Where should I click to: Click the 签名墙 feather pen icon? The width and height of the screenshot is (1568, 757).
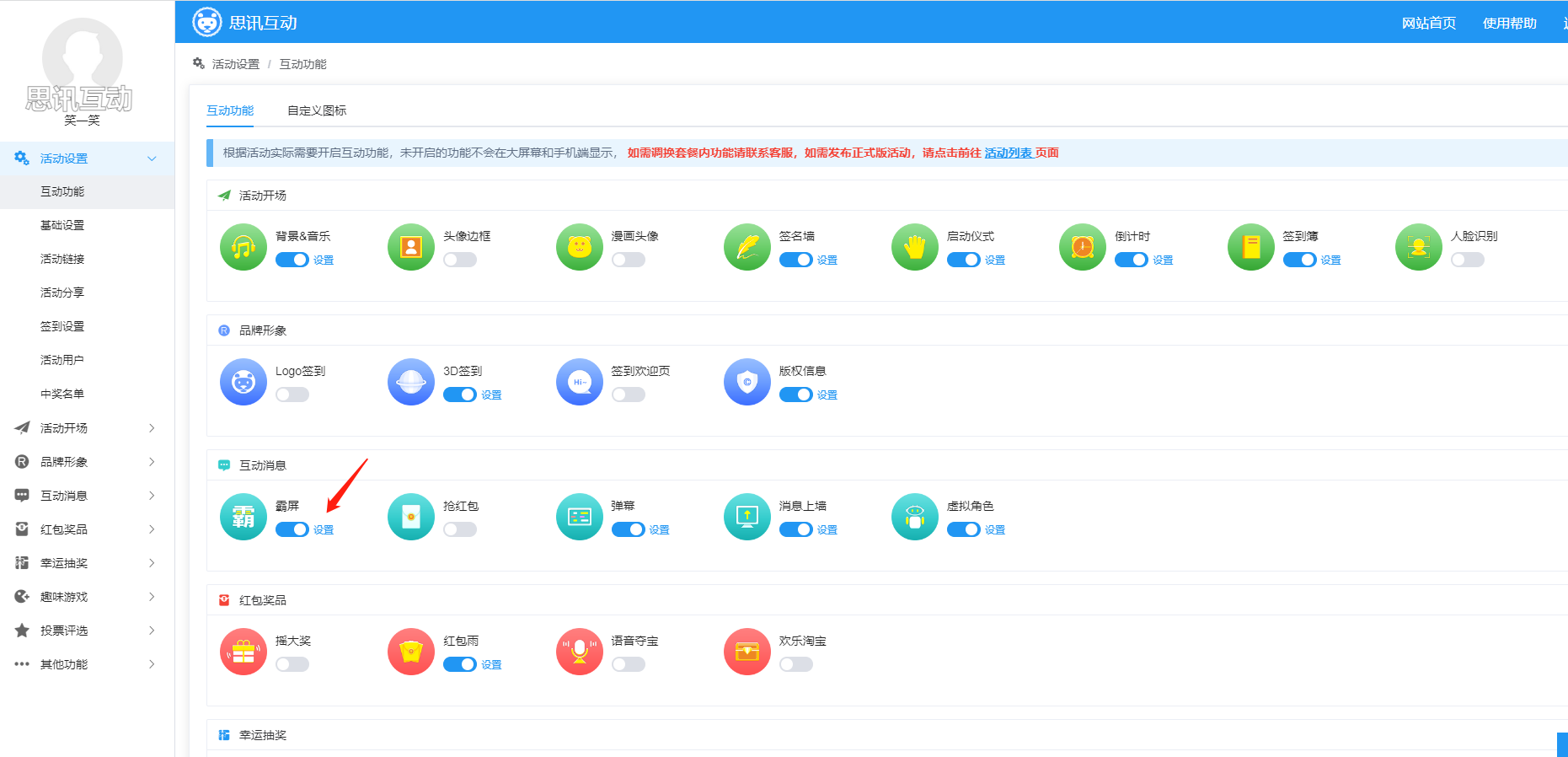coord(747,247)
